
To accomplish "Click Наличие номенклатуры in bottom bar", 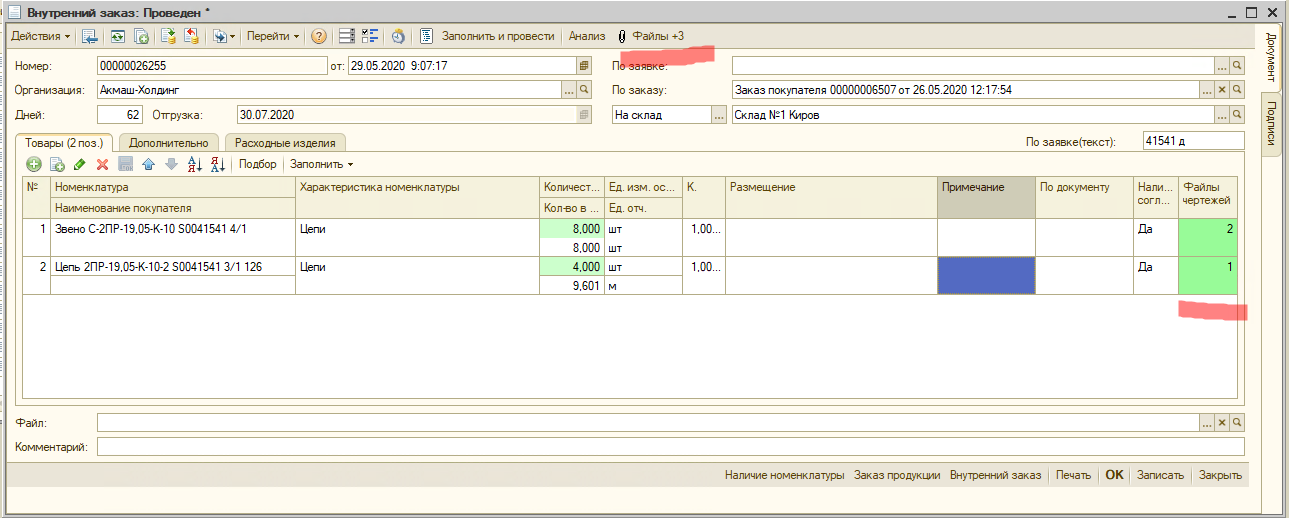I will (784, 475).
